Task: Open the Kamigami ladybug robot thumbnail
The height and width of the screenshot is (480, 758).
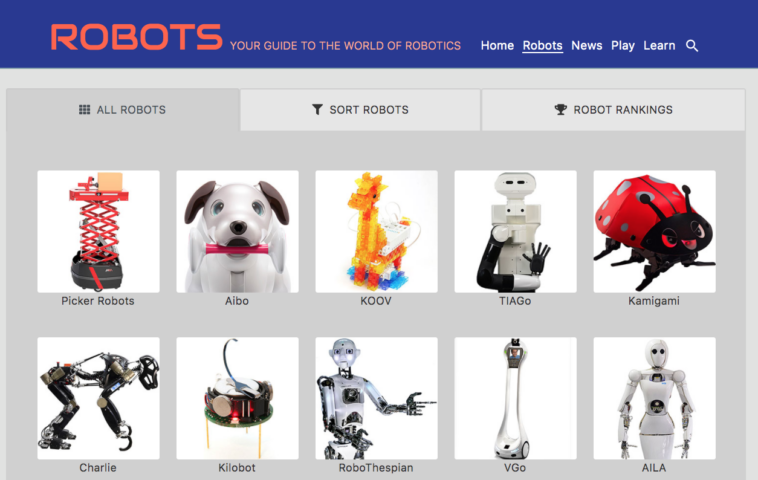Action: coord(655,231)
